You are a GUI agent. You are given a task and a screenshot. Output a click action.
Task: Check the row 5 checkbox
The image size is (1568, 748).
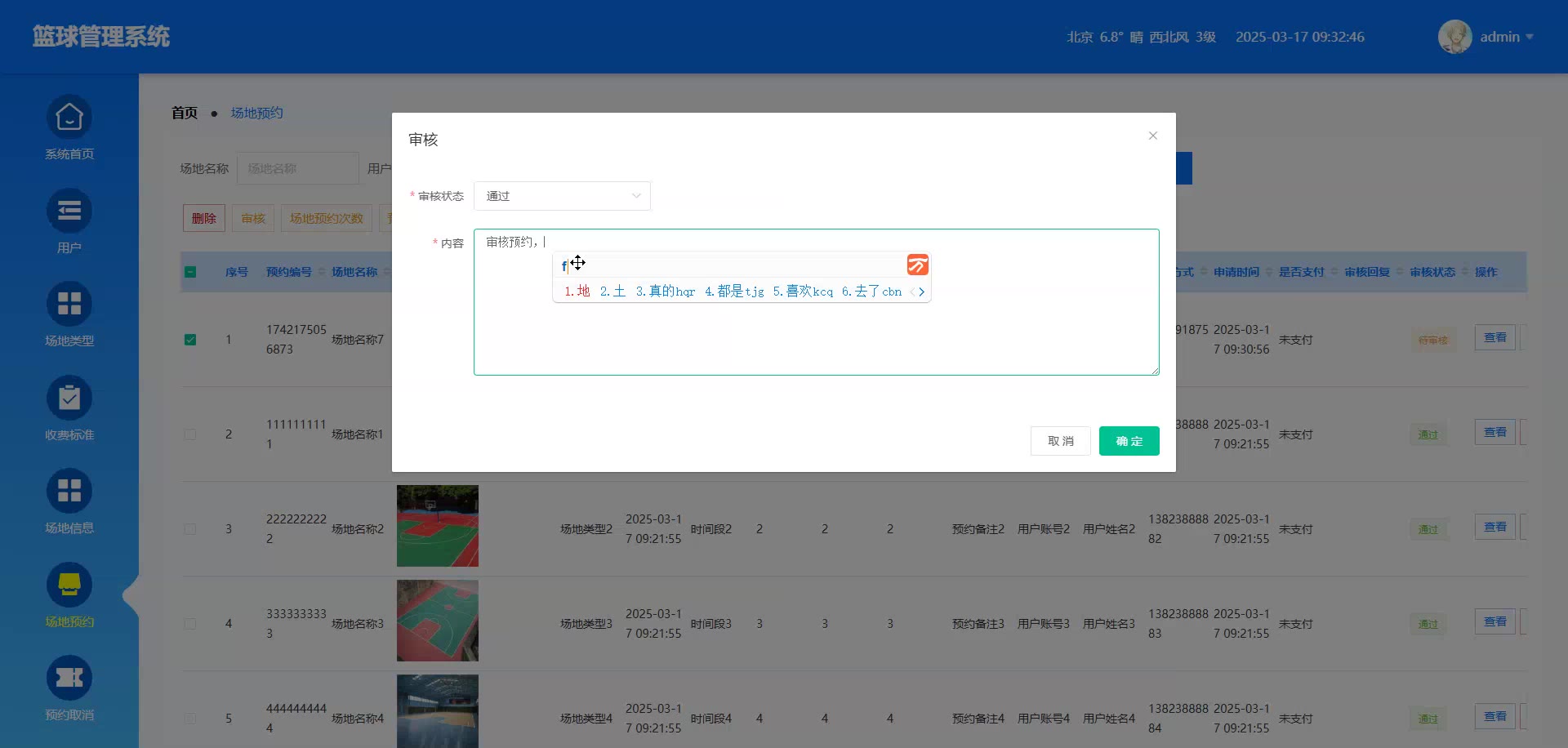[190, 719]
